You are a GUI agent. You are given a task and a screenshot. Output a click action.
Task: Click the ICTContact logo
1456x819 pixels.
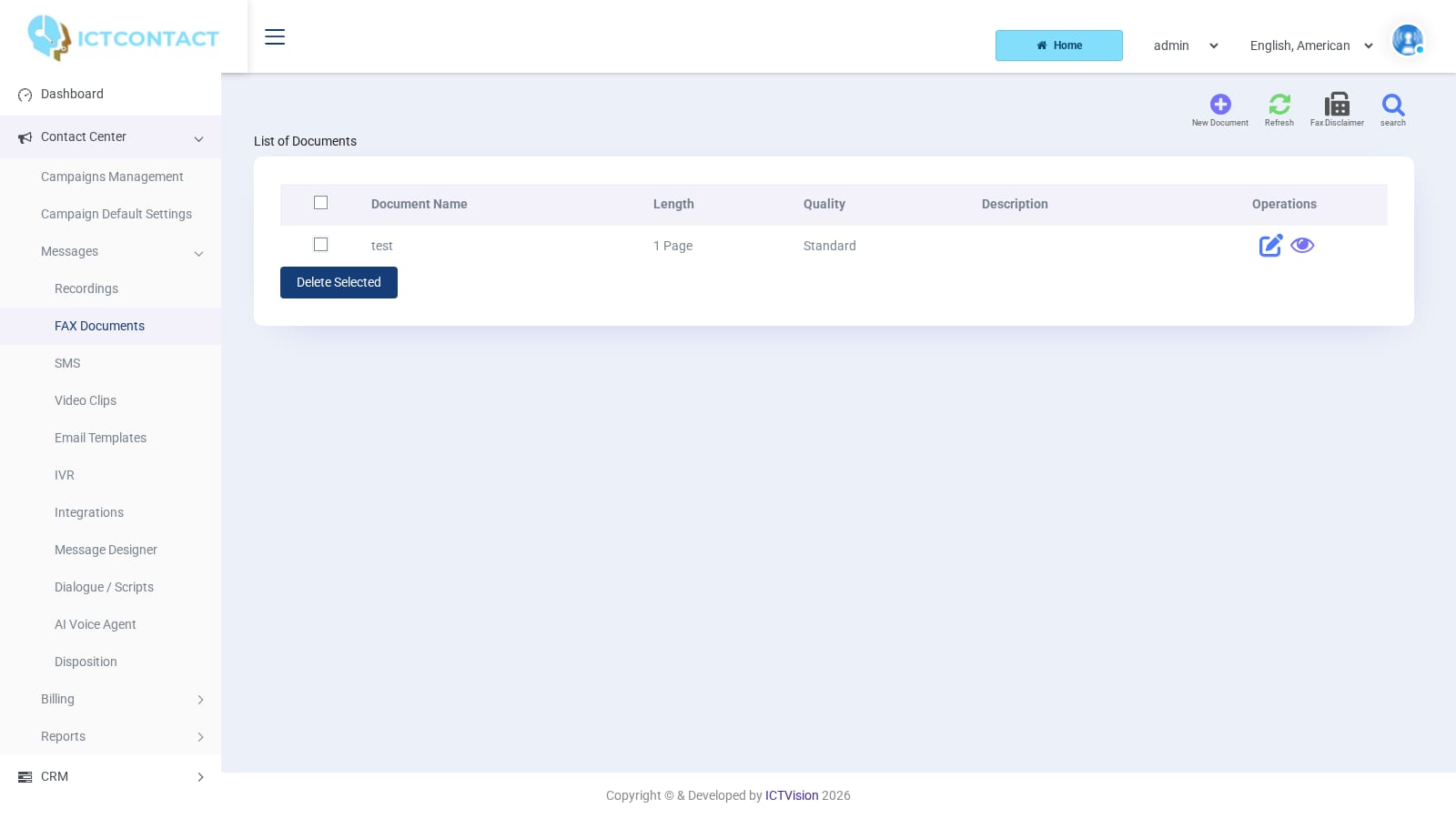coord(124,37)
